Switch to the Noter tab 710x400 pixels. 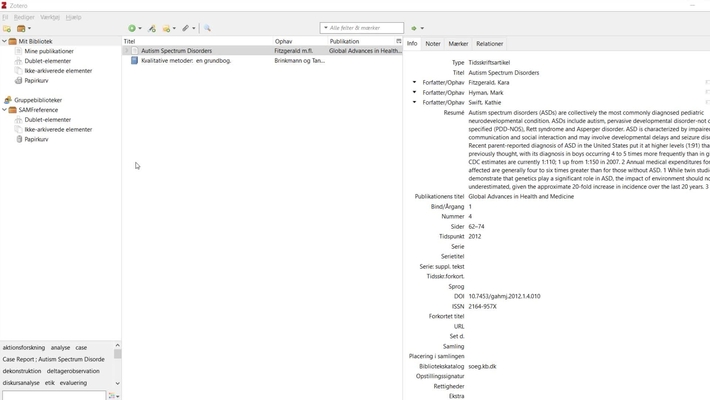coord(433,43)
